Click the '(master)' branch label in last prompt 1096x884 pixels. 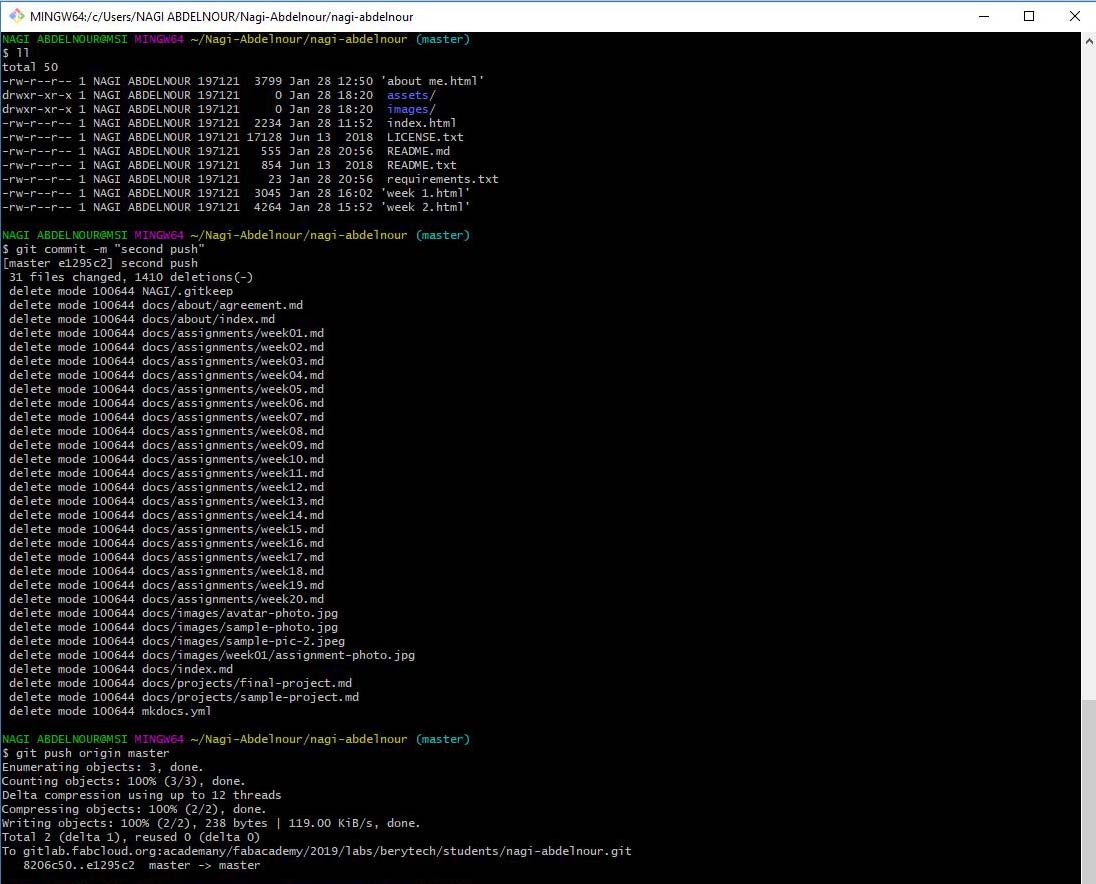click(x=442, y=739)
